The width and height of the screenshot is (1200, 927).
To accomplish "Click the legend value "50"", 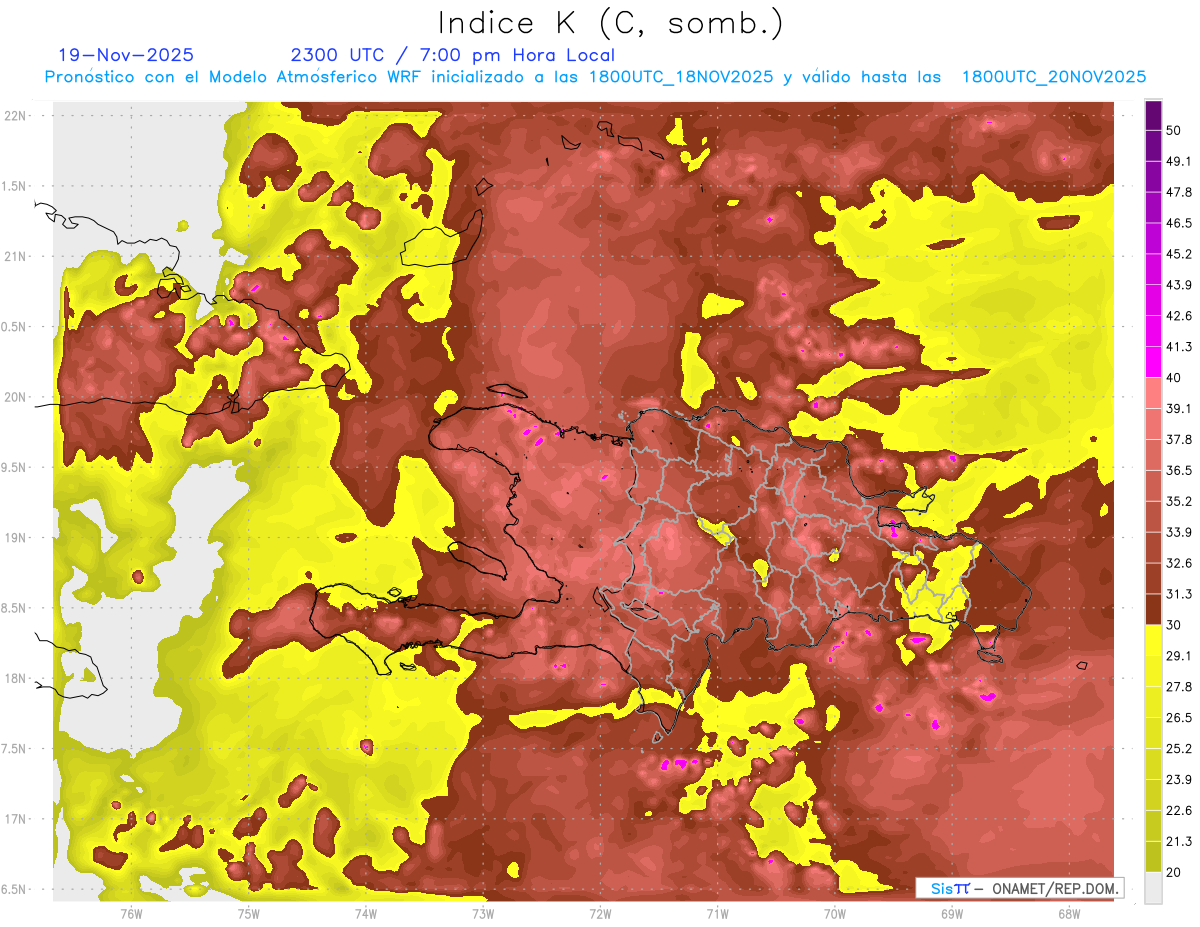I will point(1174,130).
